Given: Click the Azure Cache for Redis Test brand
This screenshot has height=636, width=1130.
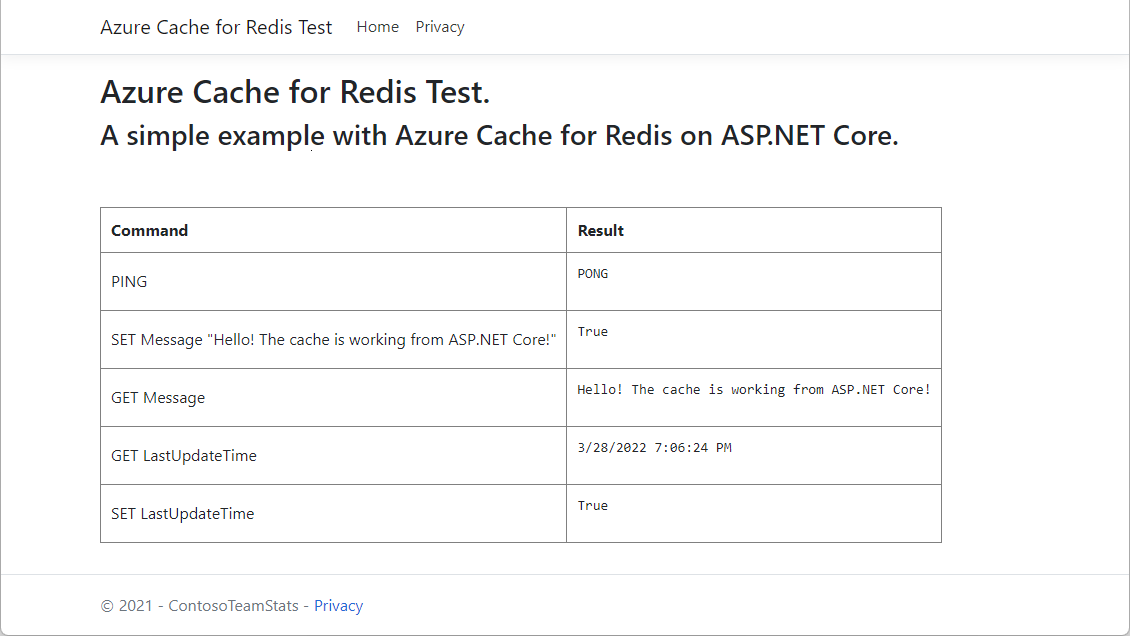Looking at the screenshot, I should (x=216, y=27).
